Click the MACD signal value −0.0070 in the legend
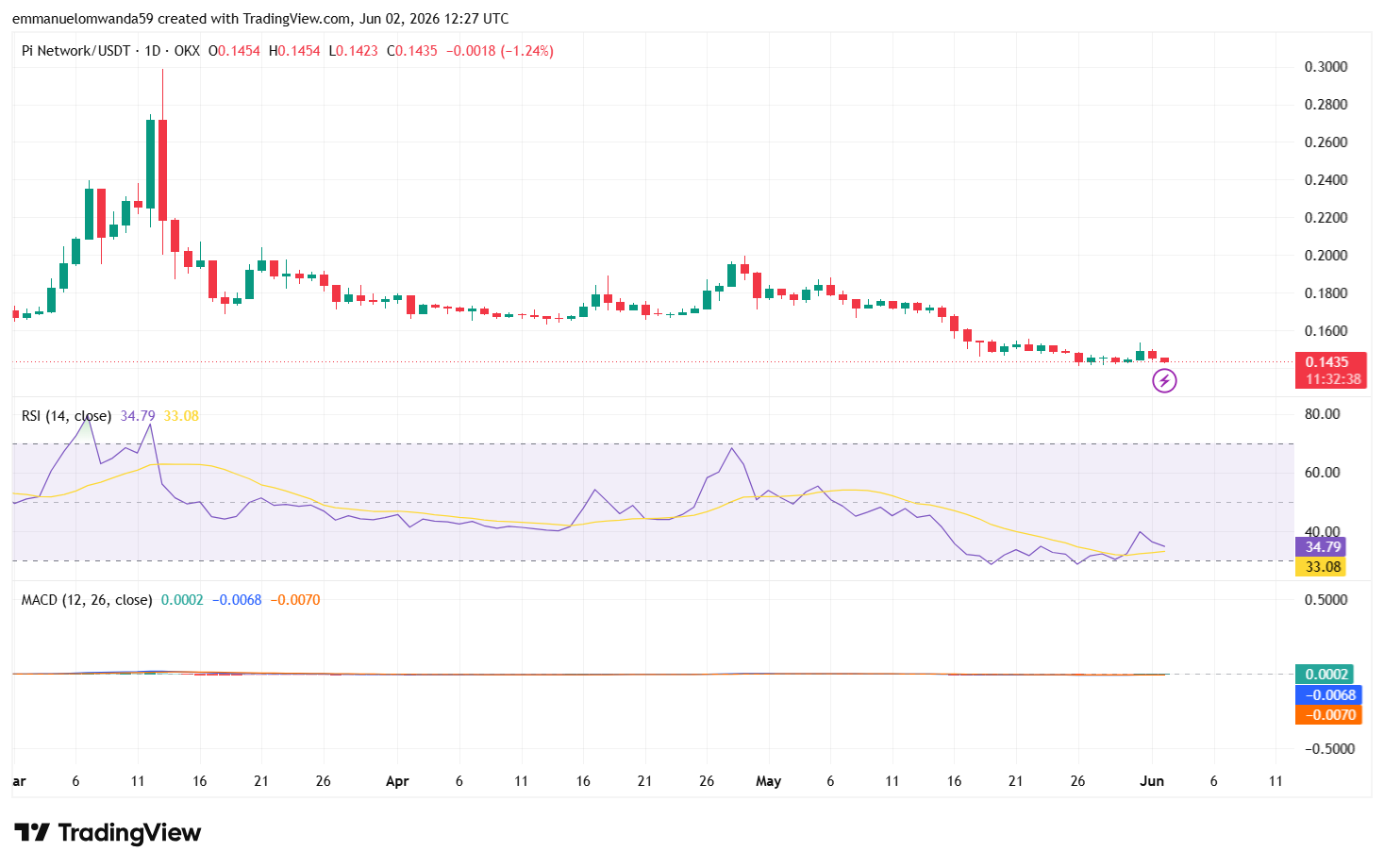Viewport: 1384px width, 868px height. 295,600
